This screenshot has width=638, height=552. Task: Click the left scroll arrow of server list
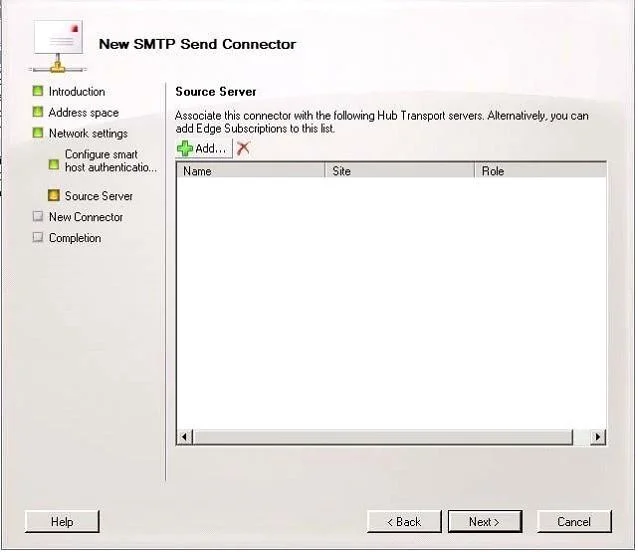[x=184, y=437]
